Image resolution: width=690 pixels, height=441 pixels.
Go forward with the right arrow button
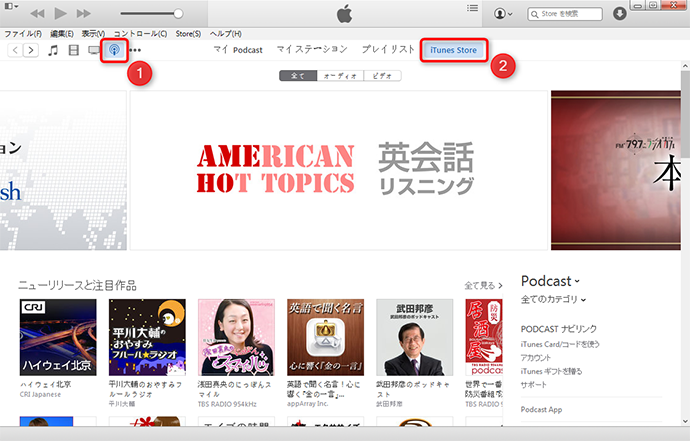pos(31,50)
